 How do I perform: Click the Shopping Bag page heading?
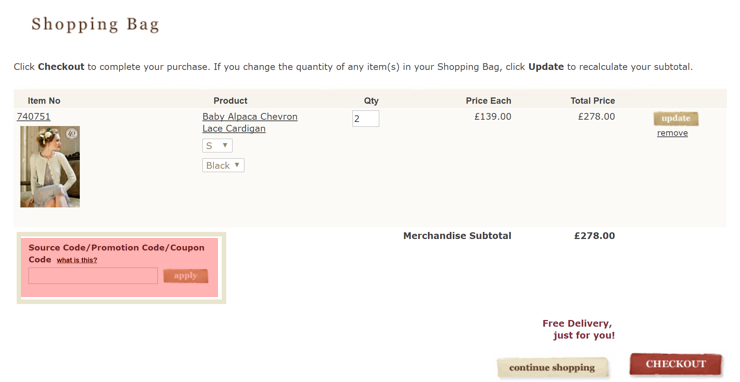[95, 24]
